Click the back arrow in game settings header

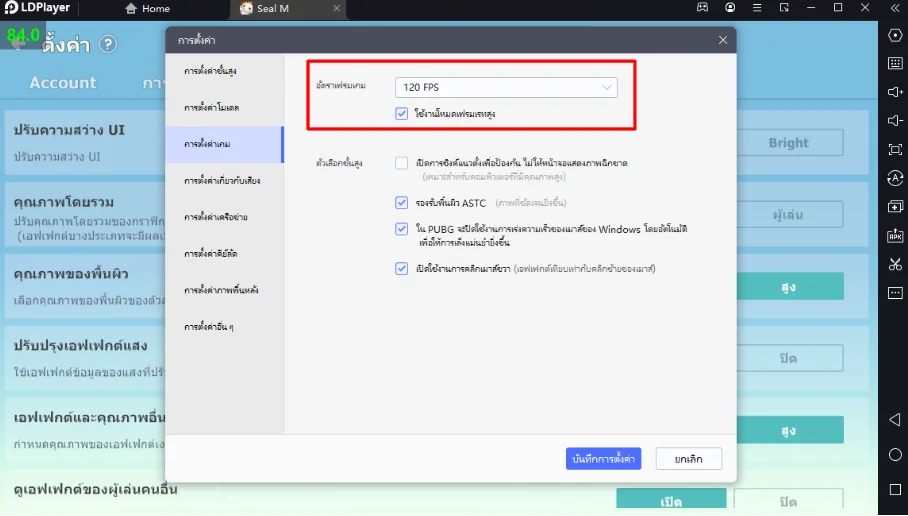click(x=18, y=43)
